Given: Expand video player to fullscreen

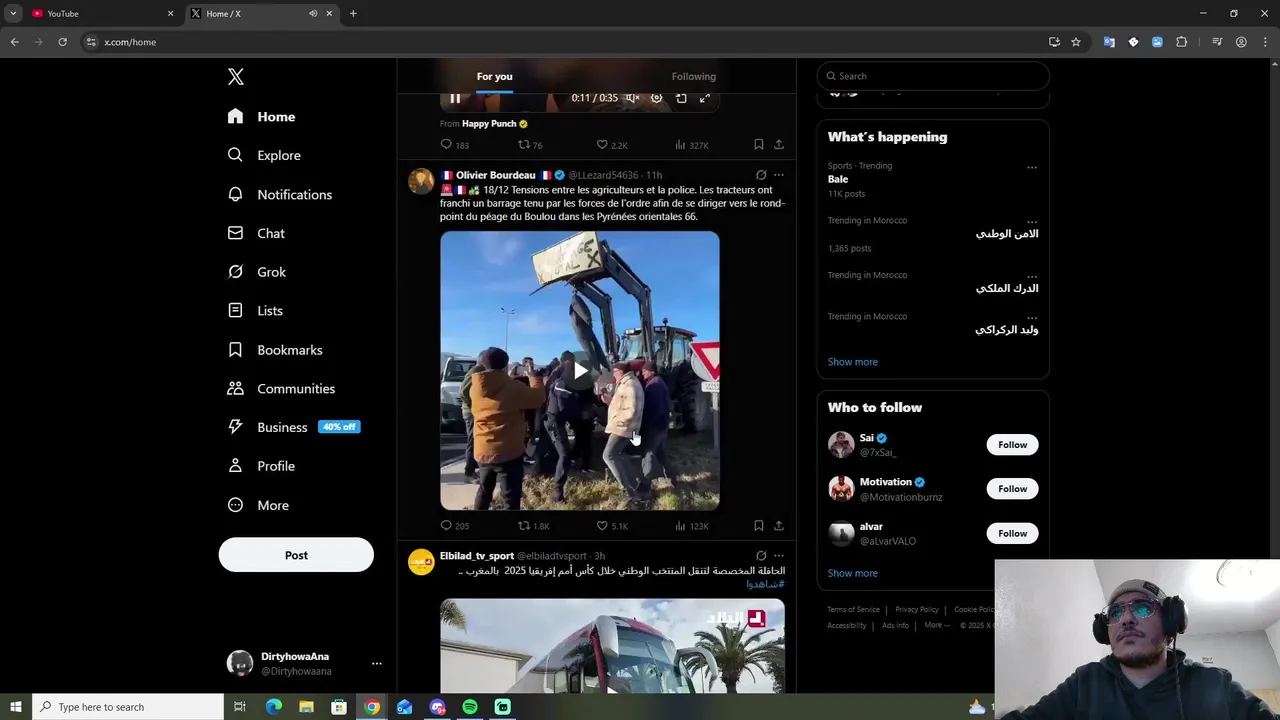Looking at the screenshot, I should click(x=705, y=98).
